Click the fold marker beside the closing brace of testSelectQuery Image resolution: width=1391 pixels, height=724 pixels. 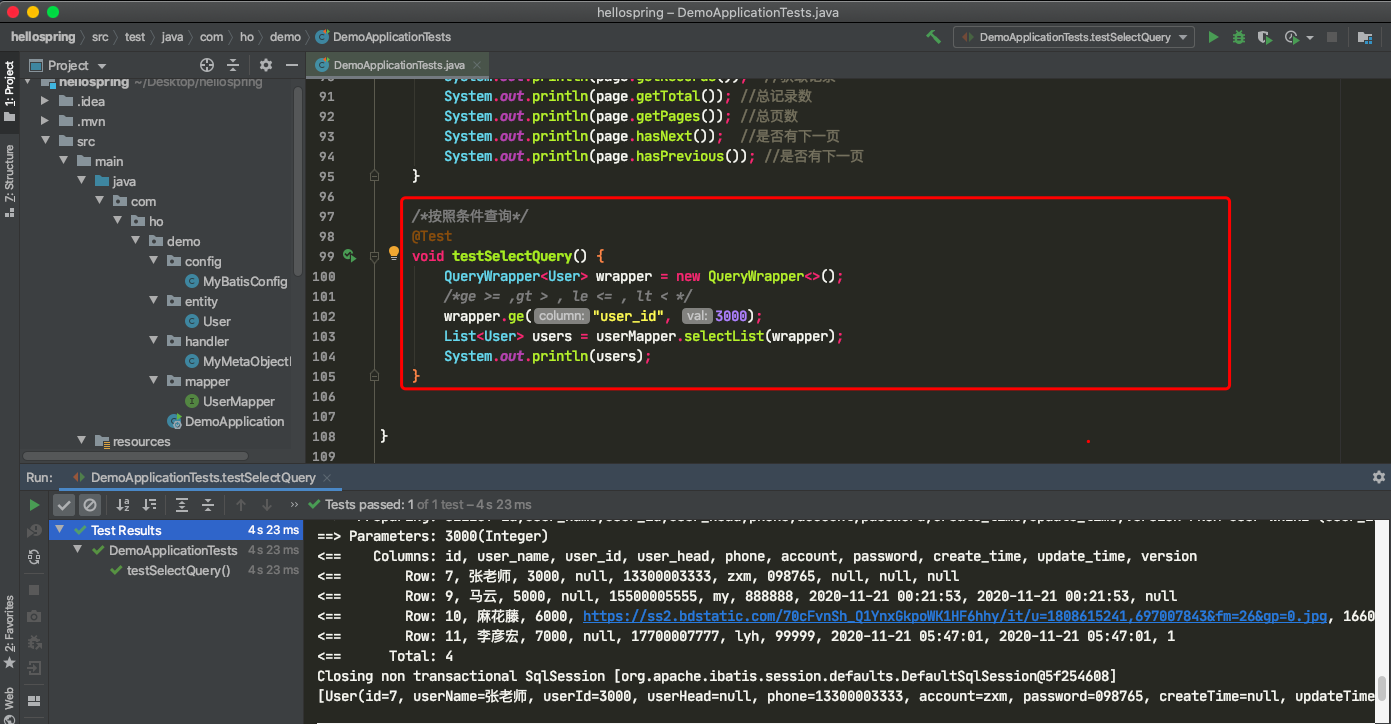coord(375,376)
